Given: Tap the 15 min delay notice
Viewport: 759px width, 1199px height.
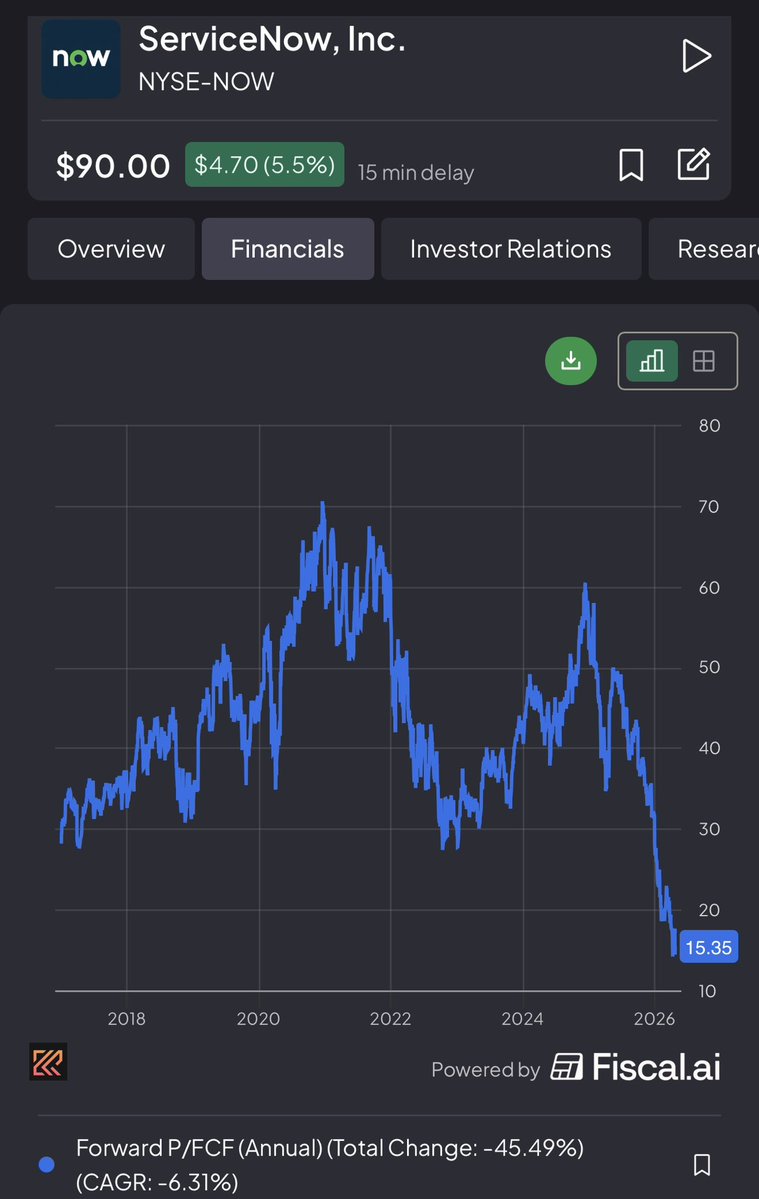Looking at the screenshot, I should [x=416, y=173].
